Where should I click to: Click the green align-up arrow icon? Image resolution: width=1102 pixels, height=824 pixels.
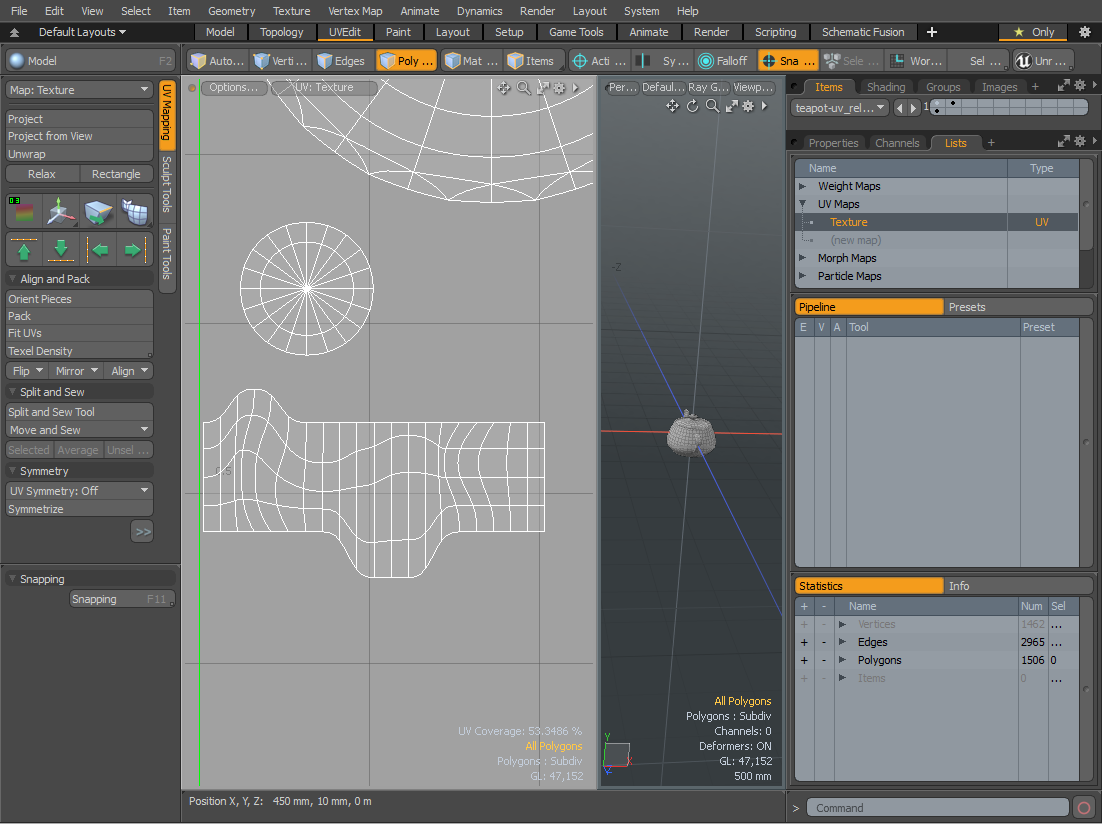pyautogui.click(x=24, y=249)
